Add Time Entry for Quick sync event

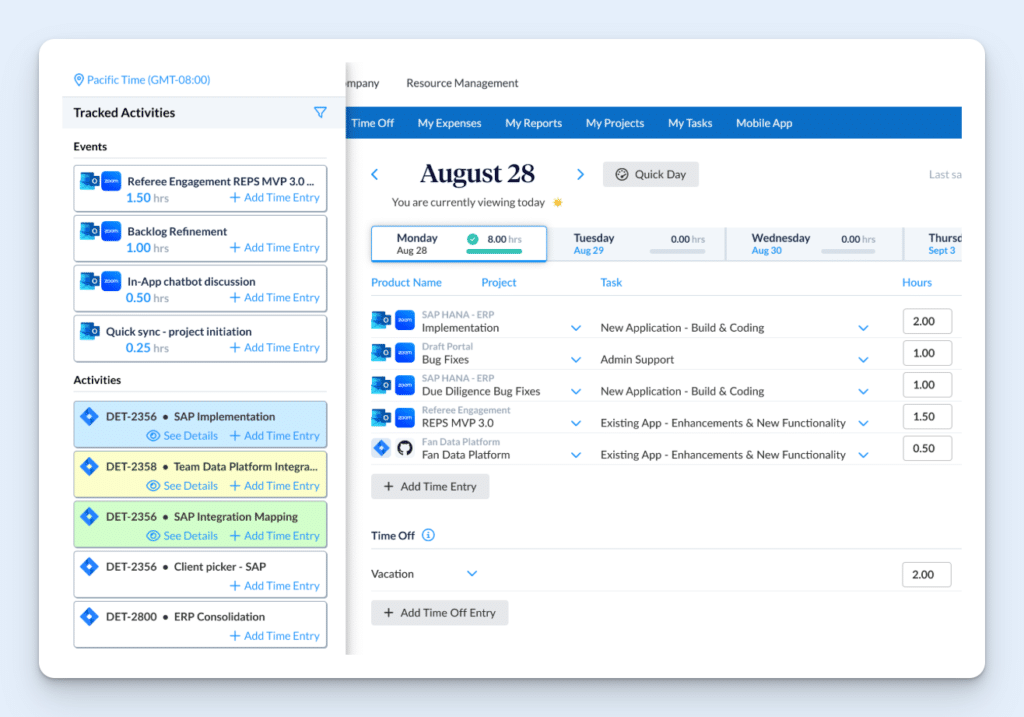(274, 347)
